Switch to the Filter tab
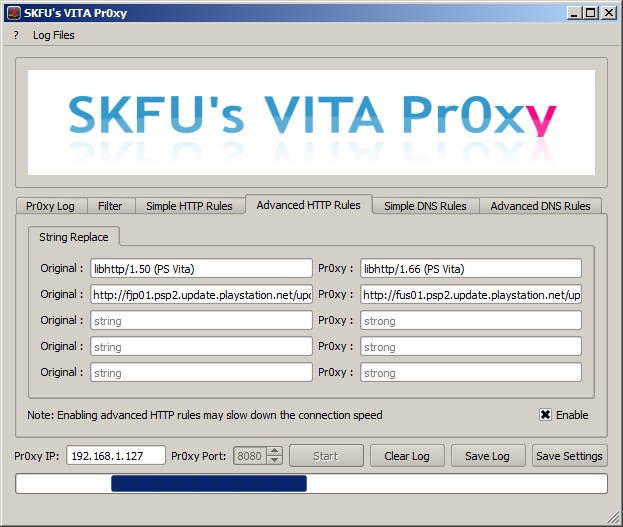 [x=110, y=206]
